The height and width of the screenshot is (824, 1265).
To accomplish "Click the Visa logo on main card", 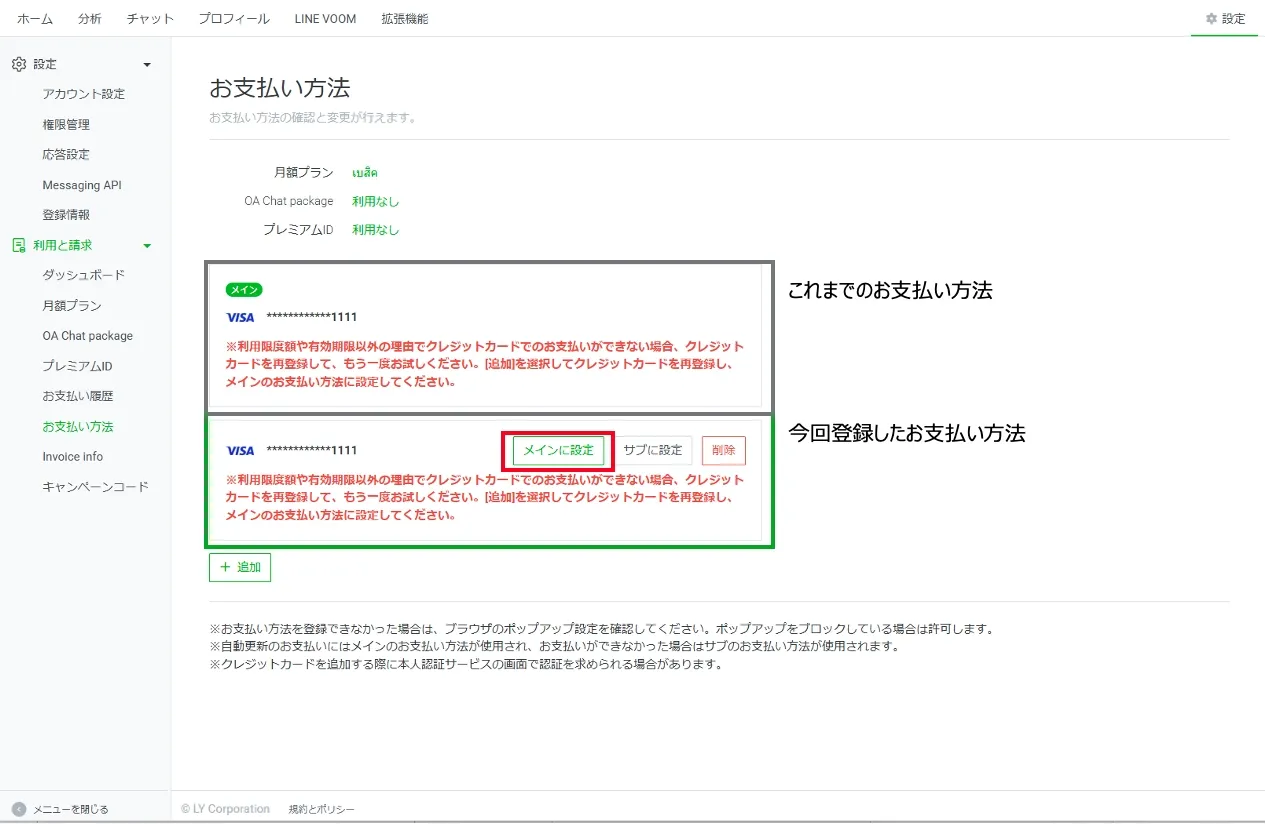I will pos(240,317).
